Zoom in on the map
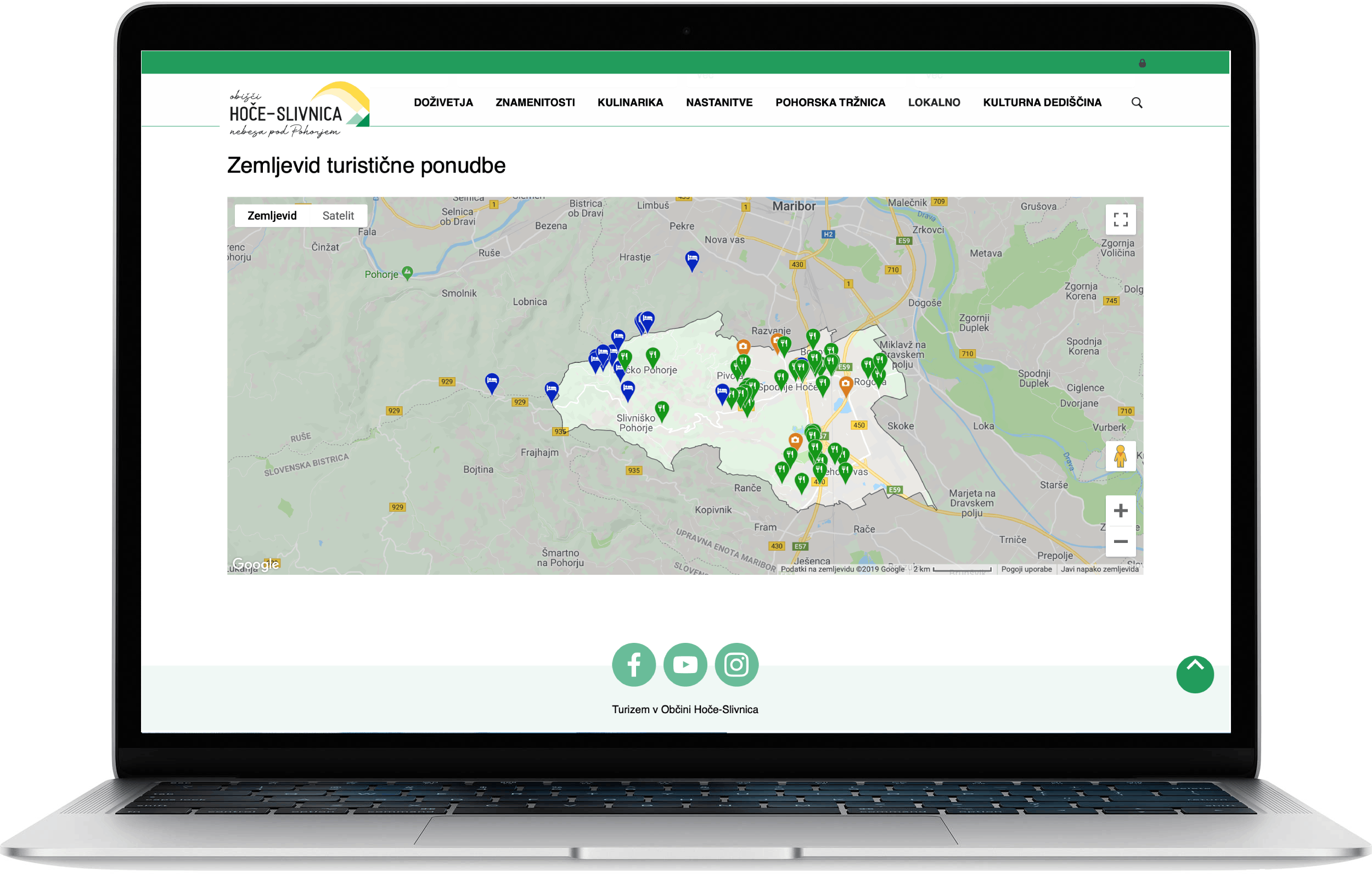The width and height of the screenshot is (1372, 874). (x=1120, y=510)
